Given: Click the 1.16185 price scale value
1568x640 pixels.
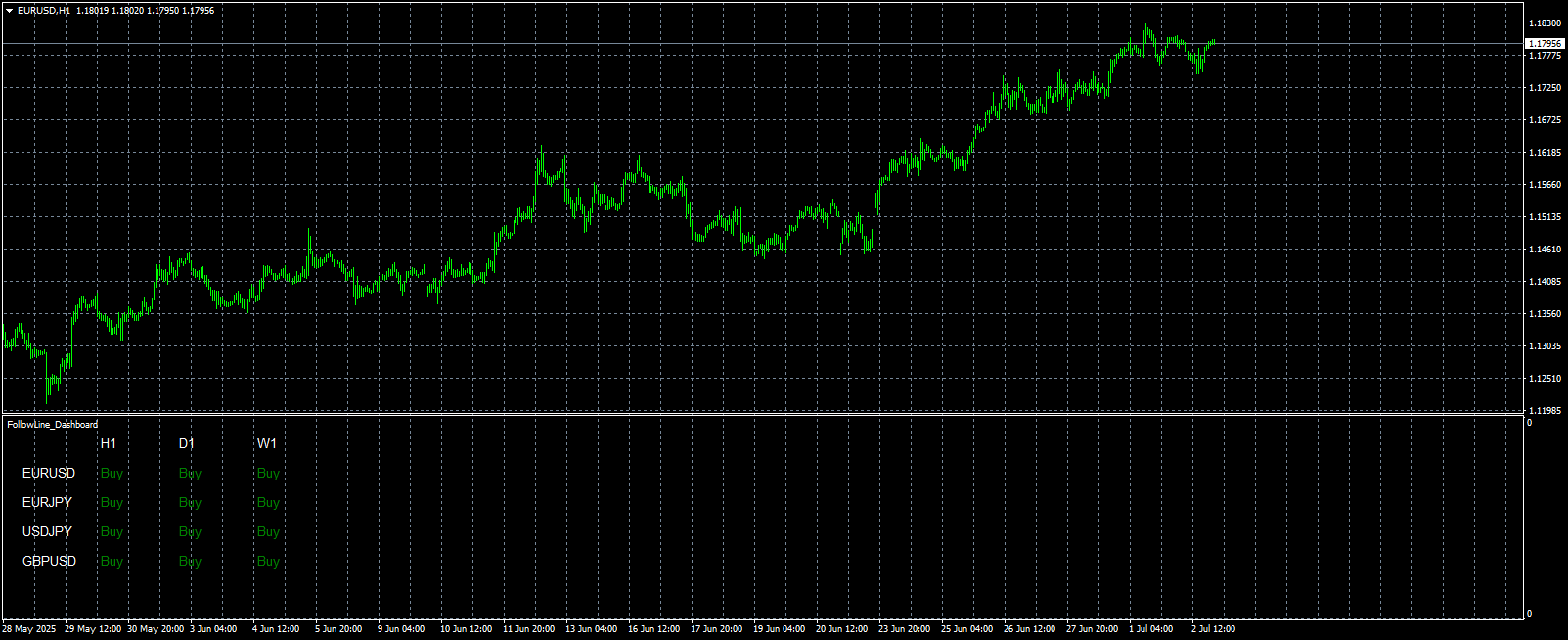Looking at the screenshot, I should [1544, 153].
